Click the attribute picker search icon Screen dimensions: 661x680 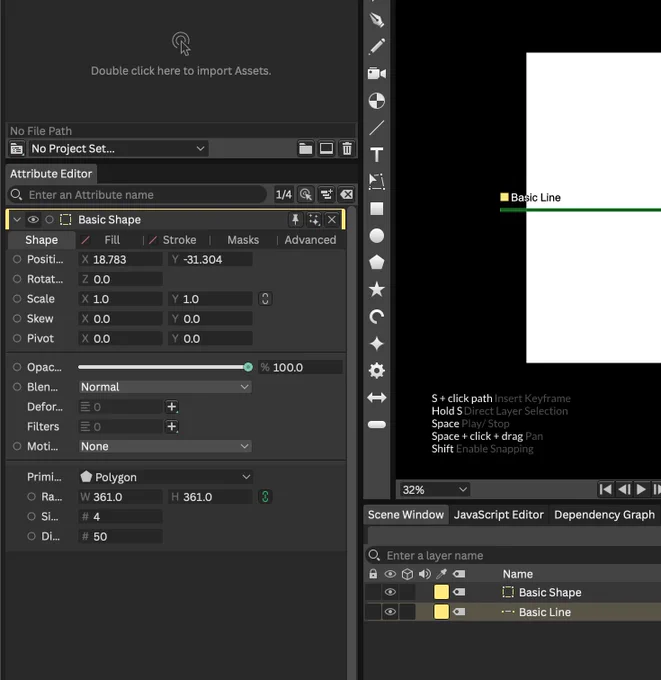coord(306,195)
